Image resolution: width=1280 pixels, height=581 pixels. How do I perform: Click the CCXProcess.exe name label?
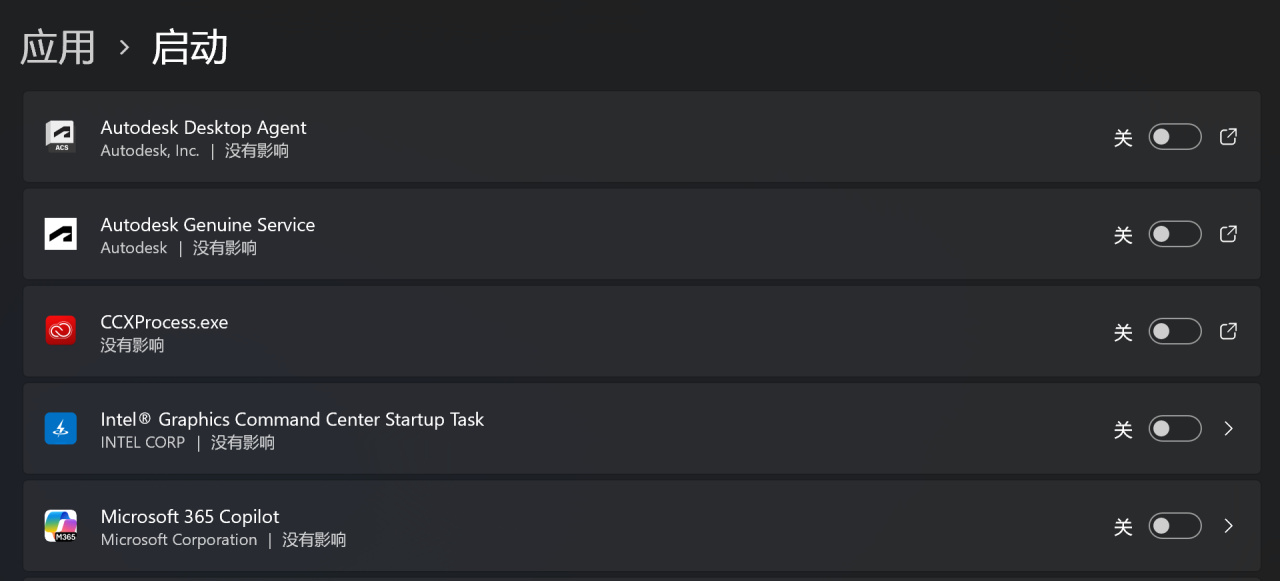point(164,322)
